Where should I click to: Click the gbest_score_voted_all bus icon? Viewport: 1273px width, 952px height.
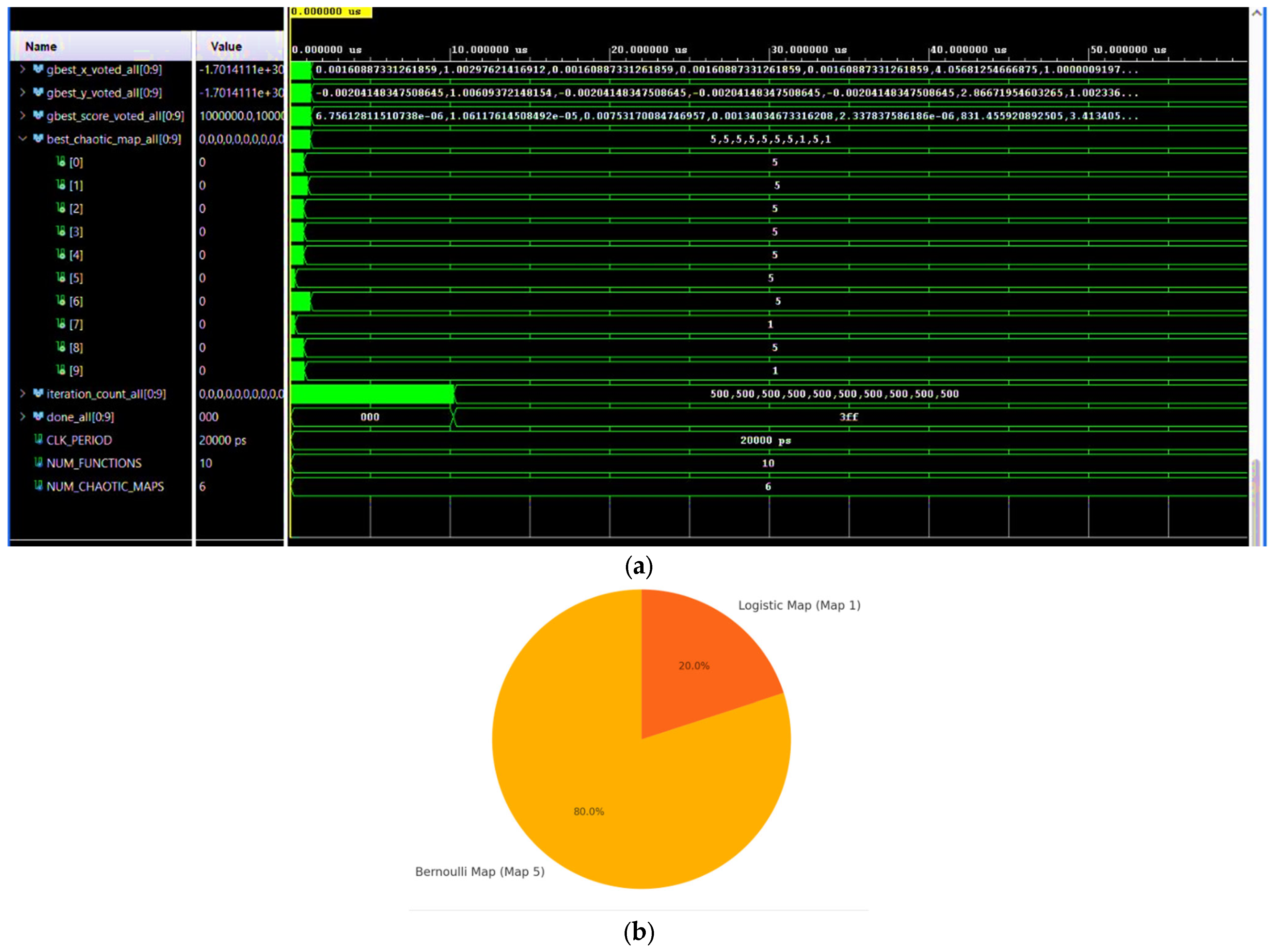tap(38, 116)
